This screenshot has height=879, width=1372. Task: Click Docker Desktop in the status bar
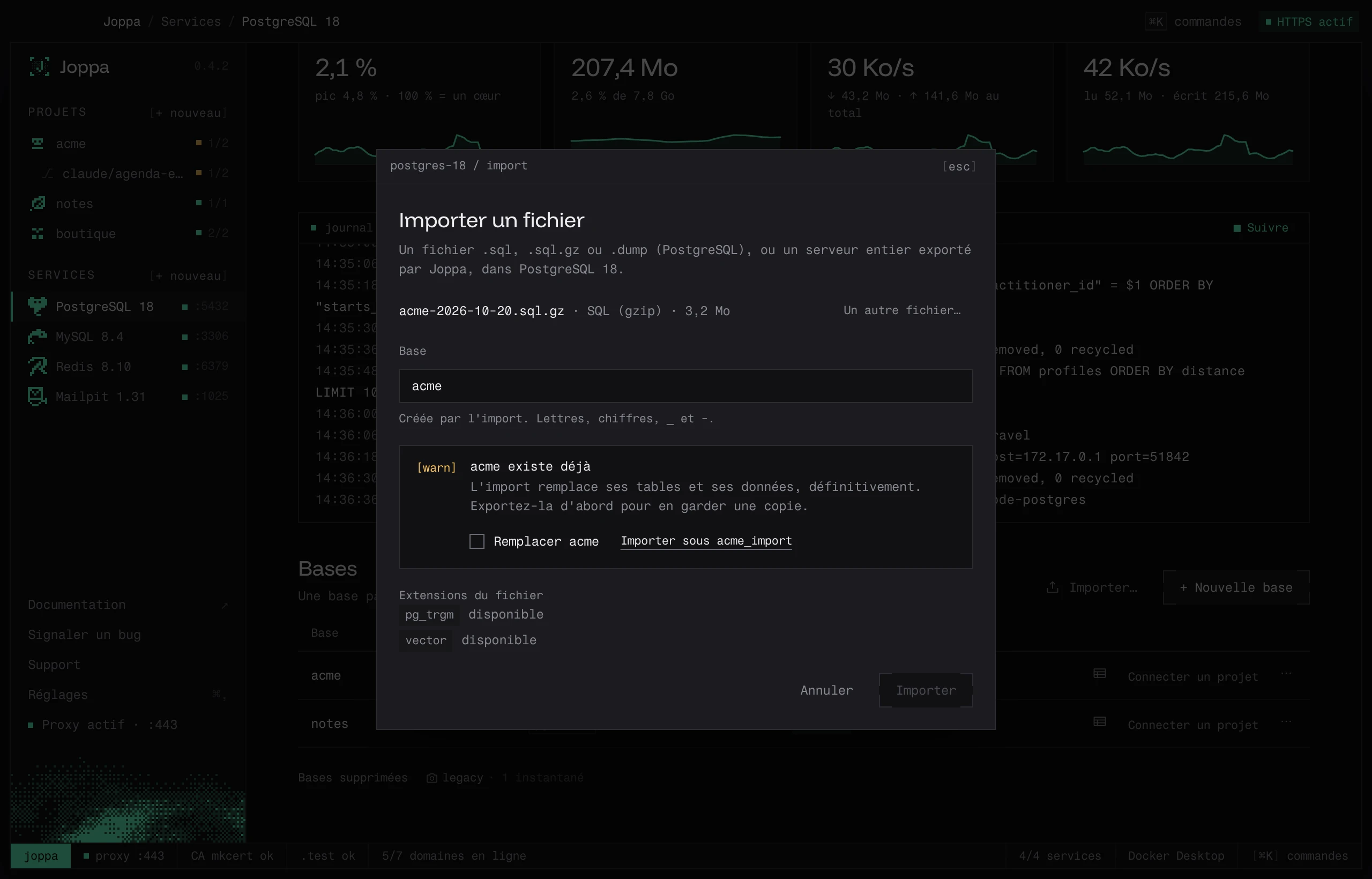pos(1176,855)
